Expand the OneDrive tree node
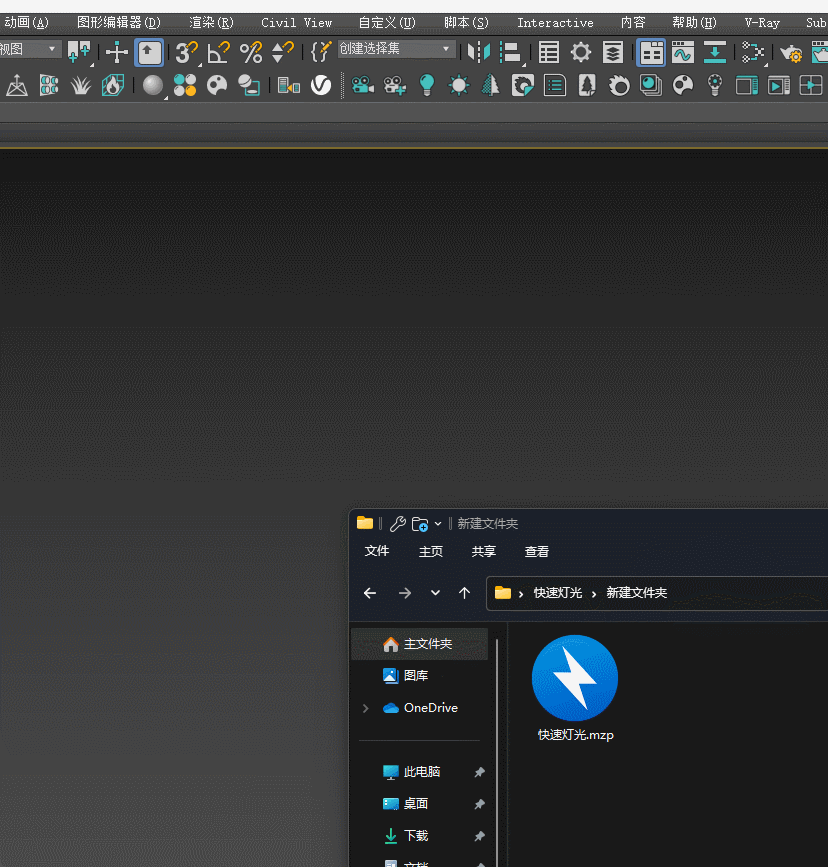Screen dimensions: 828x867 point(365,708)
